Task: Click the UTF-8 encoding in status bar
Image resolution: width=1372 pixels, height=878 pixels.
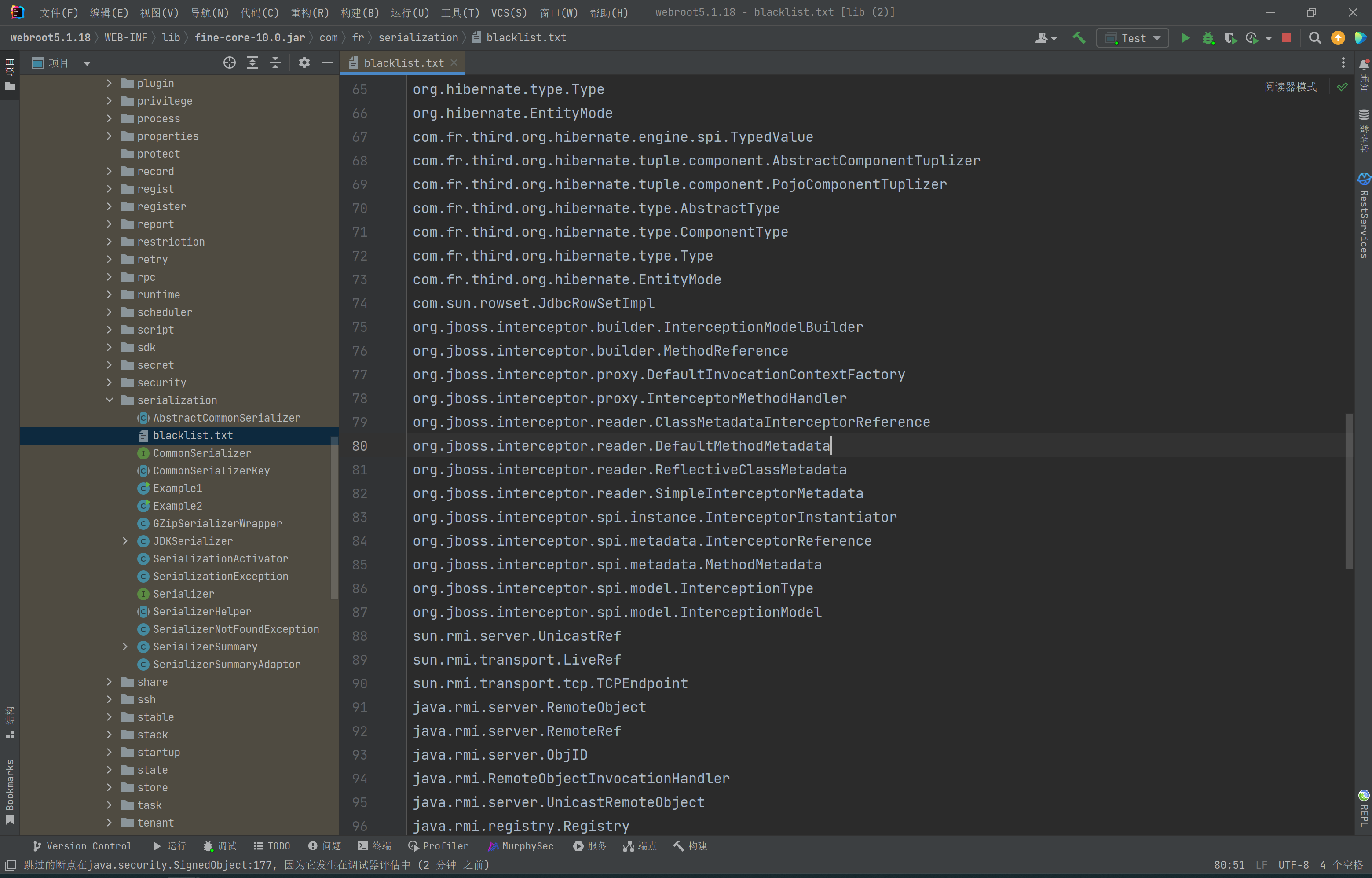Action: [x=1293, y=865]
